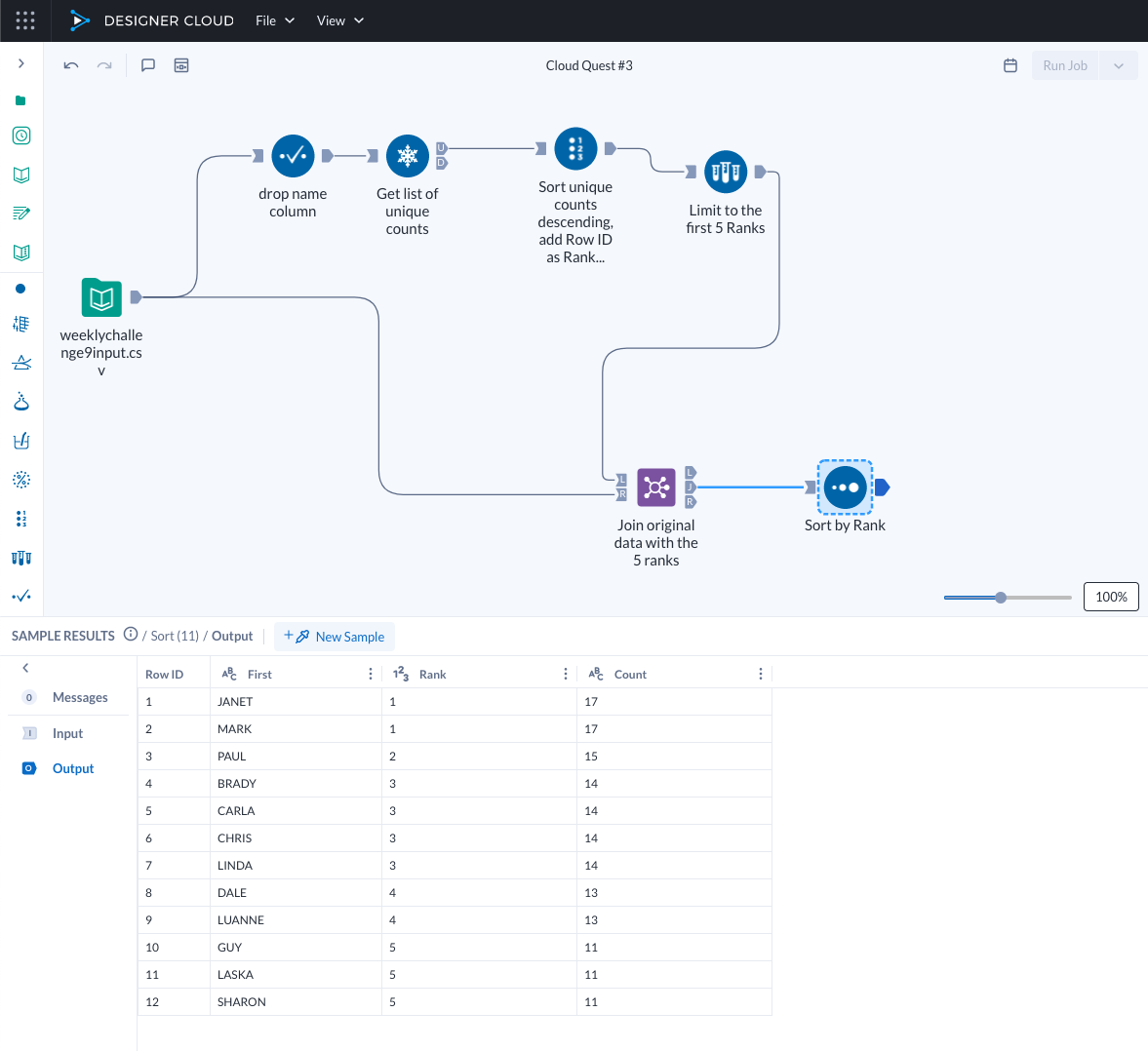Select the flask icon in the left sidebar

pyautogui.click(x=21, y=401)
